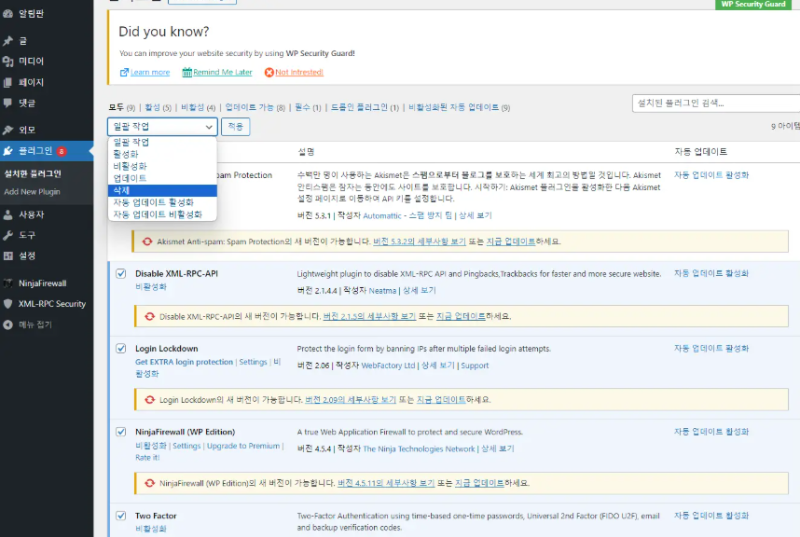Viewport: 800px width, 537px height.
Task: Click the external link icon beside Learn more
Action: point(124,72)
